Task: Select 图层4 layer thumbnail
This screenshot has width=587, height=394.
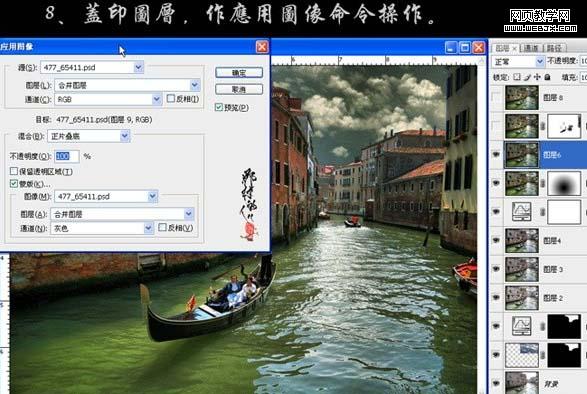Action: tap(521, 240)
